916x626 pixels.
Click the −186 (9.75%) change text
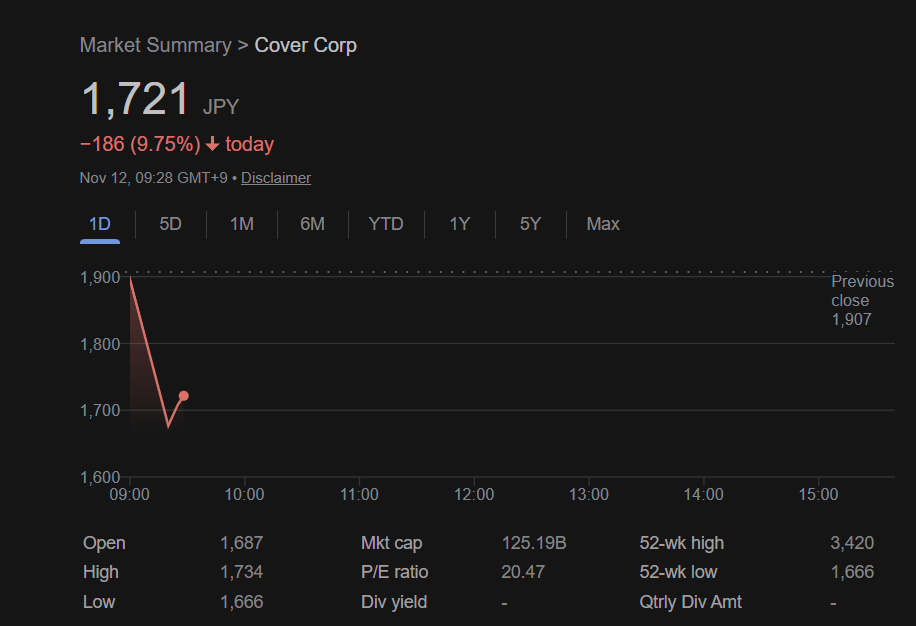[140, 144]
